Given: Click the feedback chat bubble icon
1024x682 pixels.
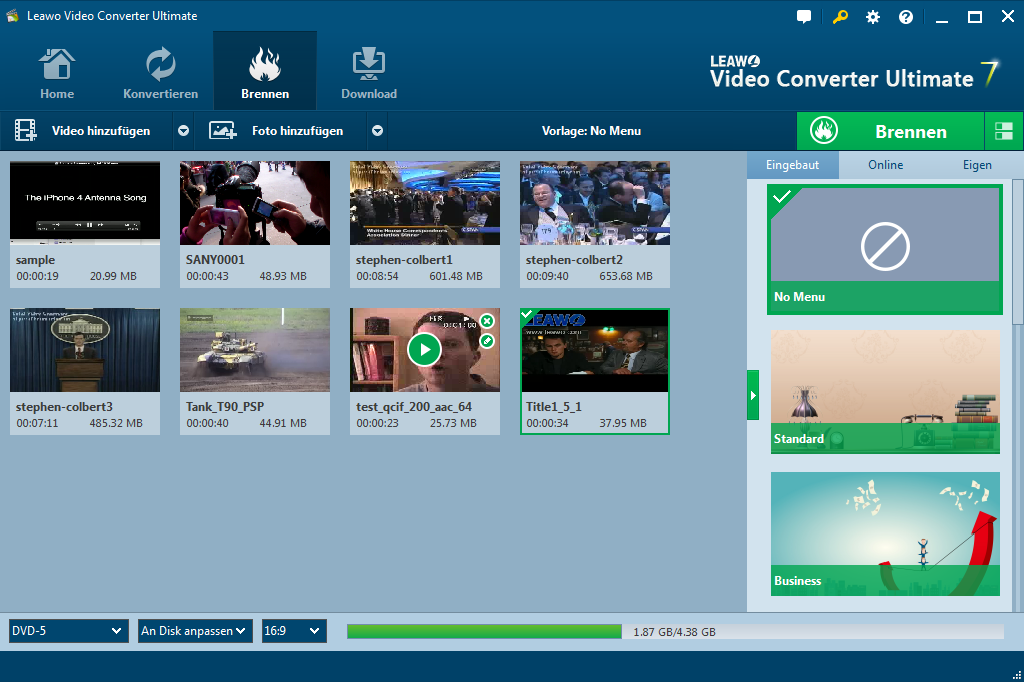Looking at the screenshot, I should click(804, 17).
